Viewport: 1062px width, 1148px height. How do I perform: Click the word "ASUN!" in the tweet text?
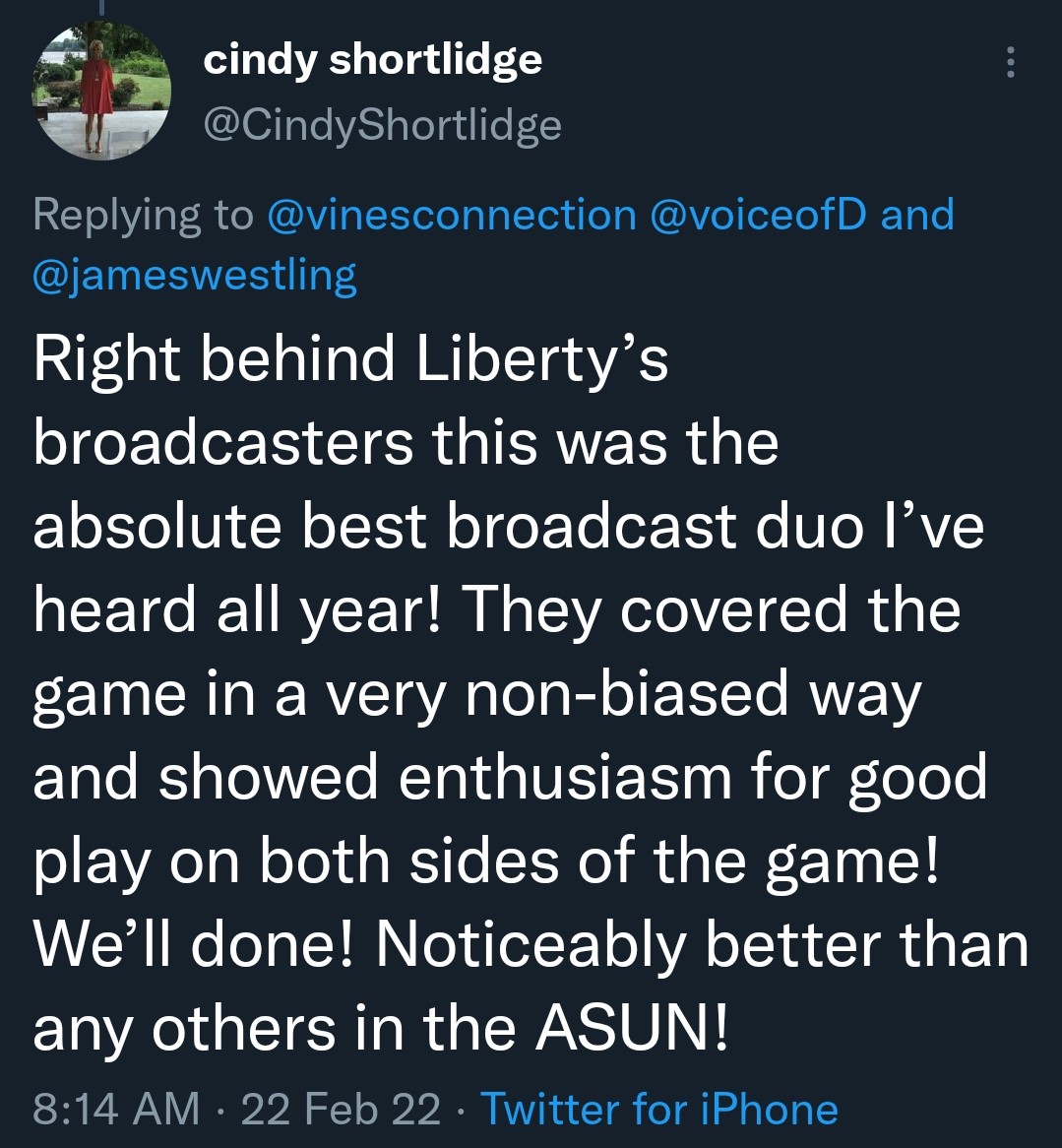pos(632,1029)
